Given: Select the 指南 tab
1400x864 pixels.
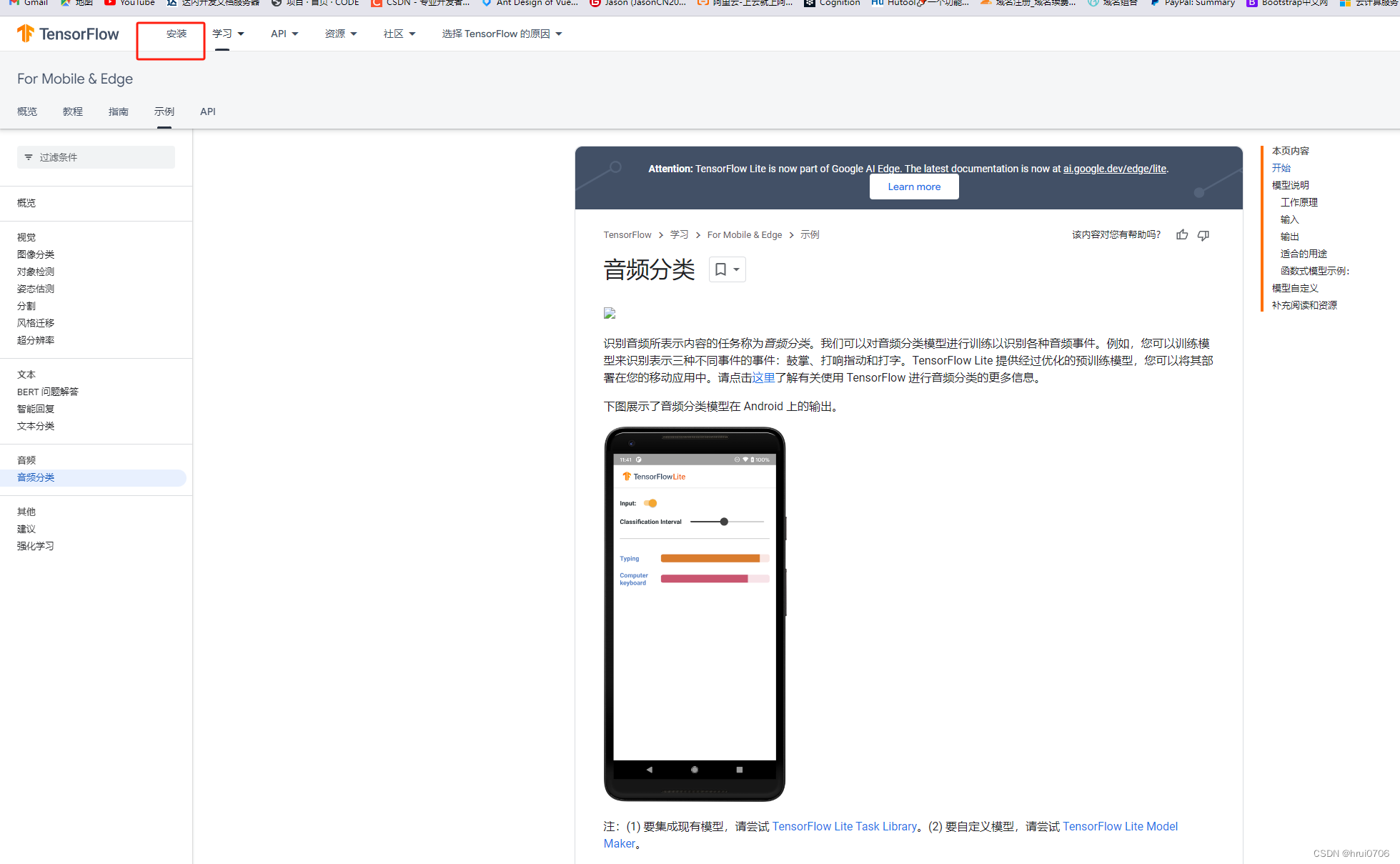Looking at the screenshot, I should pos(118,111).
